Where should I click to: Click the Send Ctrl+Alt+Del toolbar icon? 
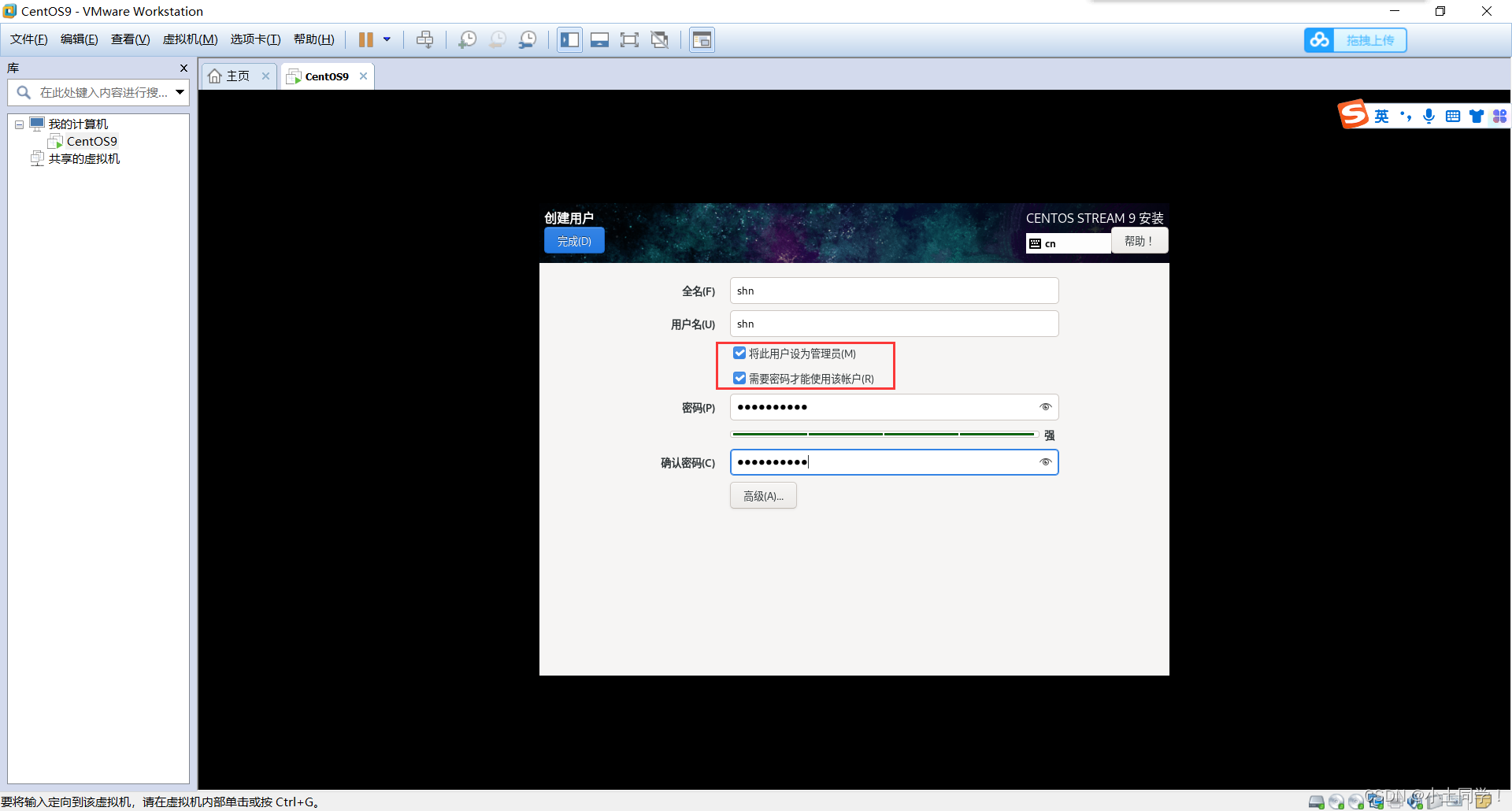424,40
